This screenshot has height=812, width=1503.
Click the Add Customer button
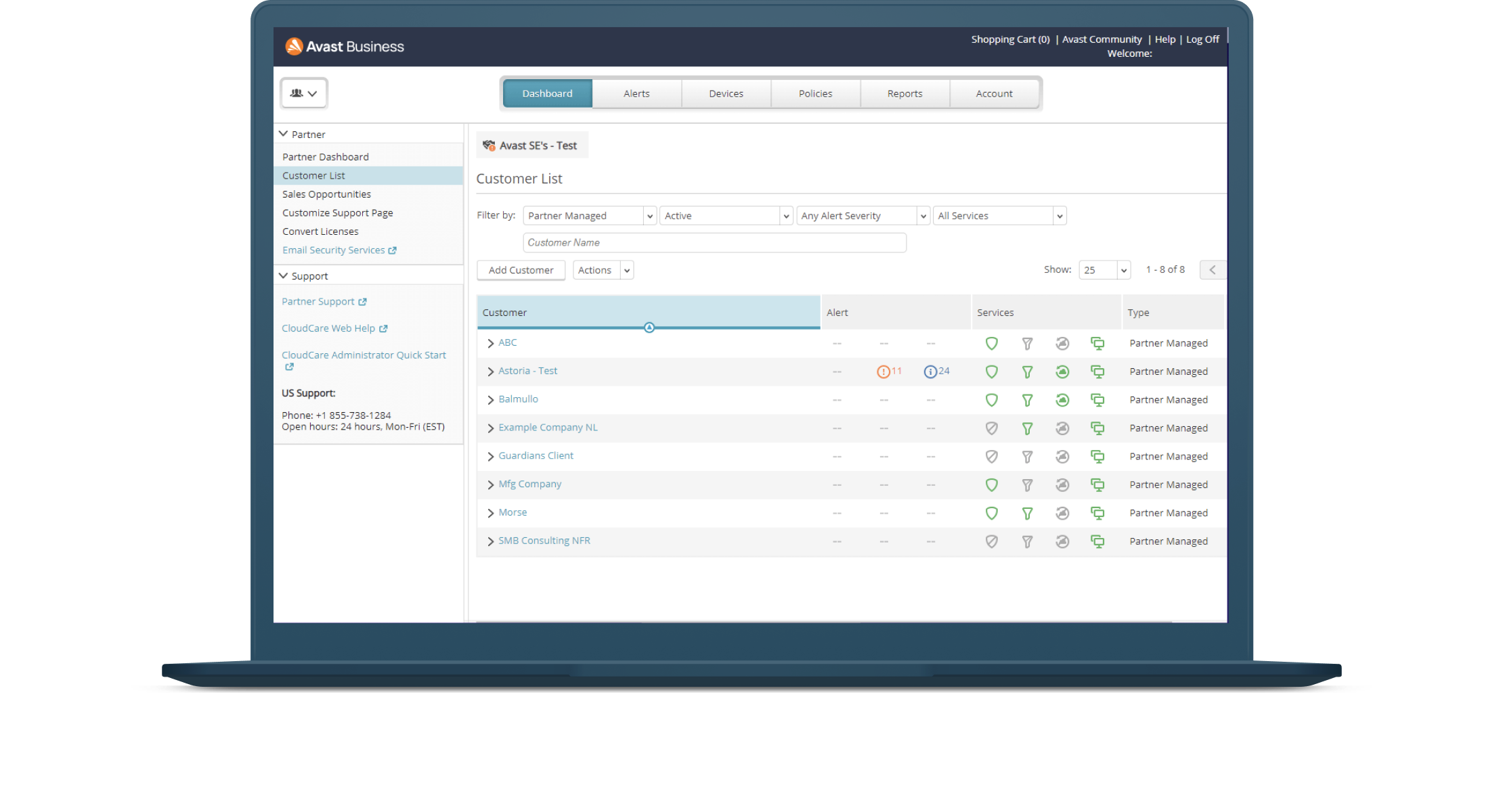coord(521,270)
